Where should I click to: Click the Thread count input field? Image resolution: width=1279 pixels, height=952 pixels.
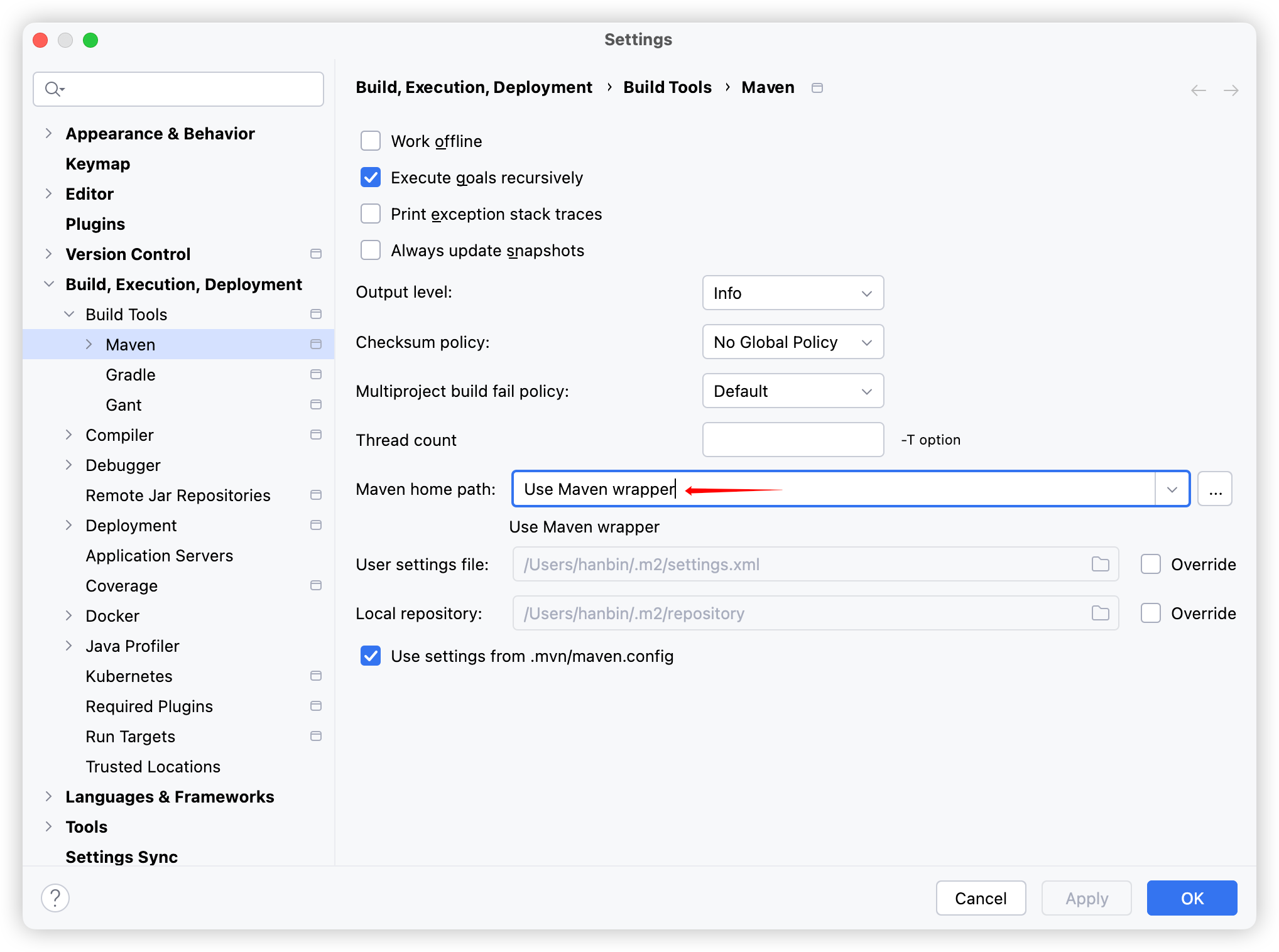point(793,440)
